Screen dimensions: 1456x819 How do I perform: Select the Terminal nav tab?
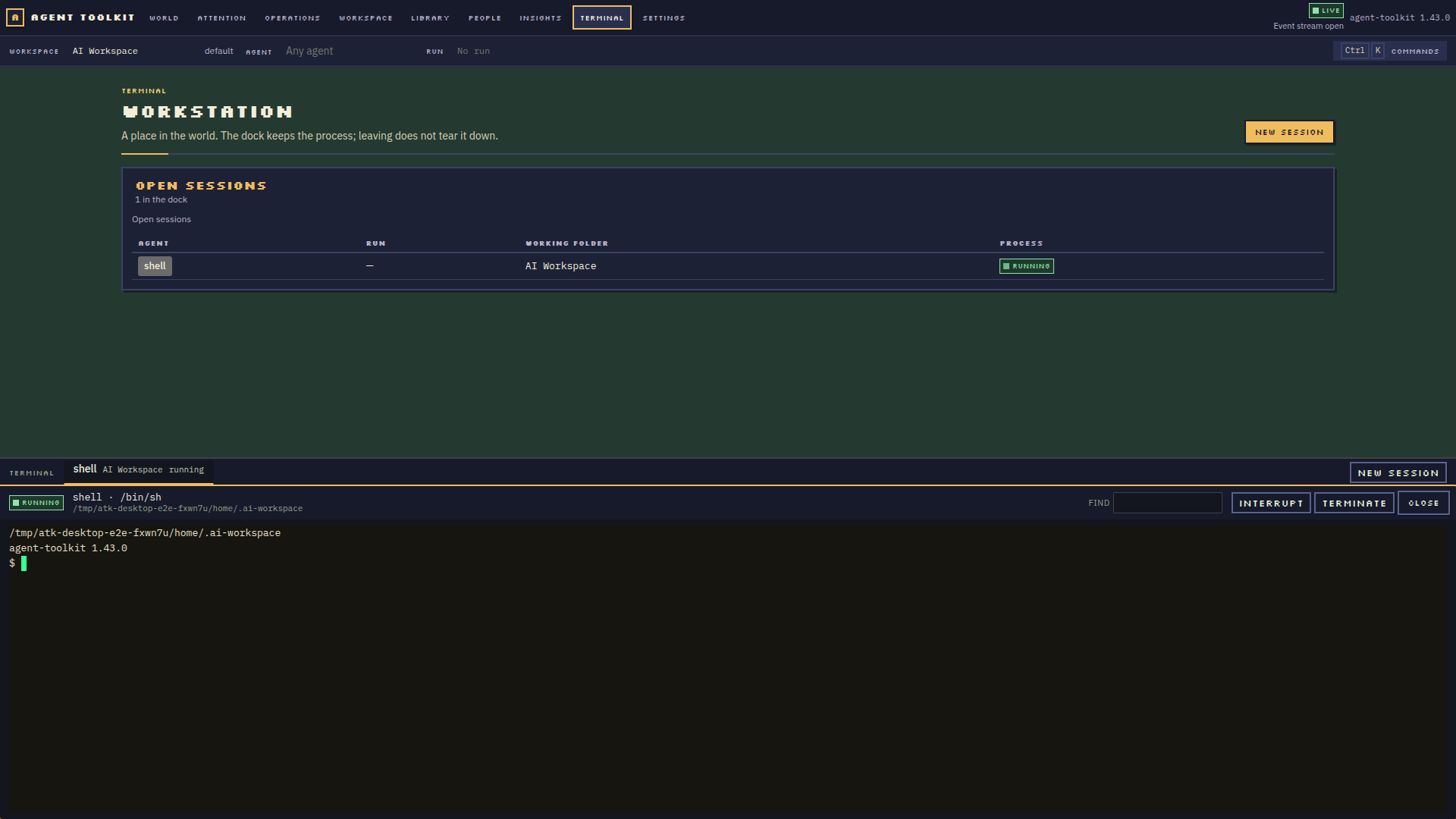click(x=601, y=18)
